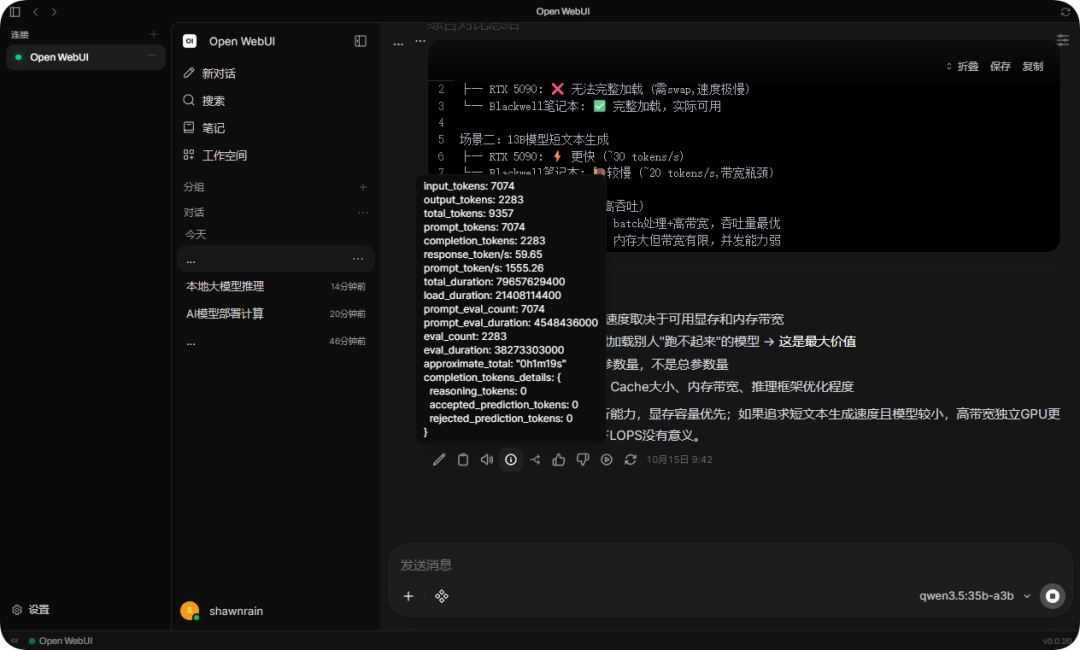Go forward with the right arrow
The height and width of the screenshot is (650, 1080).
(54, 12)
